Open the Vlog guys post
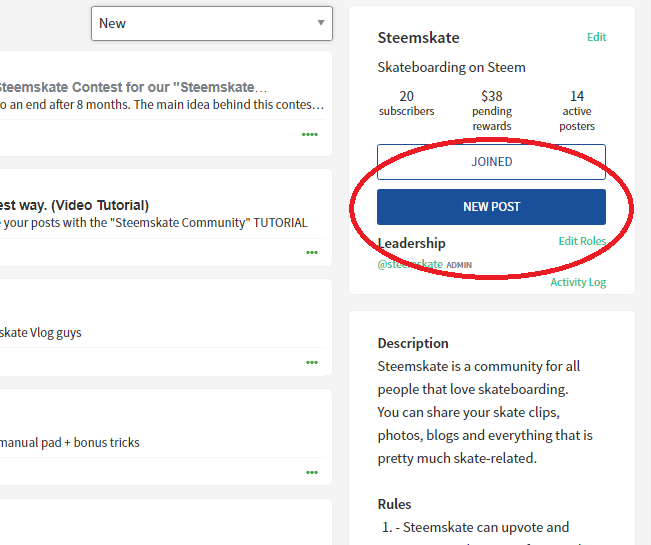Image resolution: width=651 pixels, height=545 pixels. pos(41,333)
